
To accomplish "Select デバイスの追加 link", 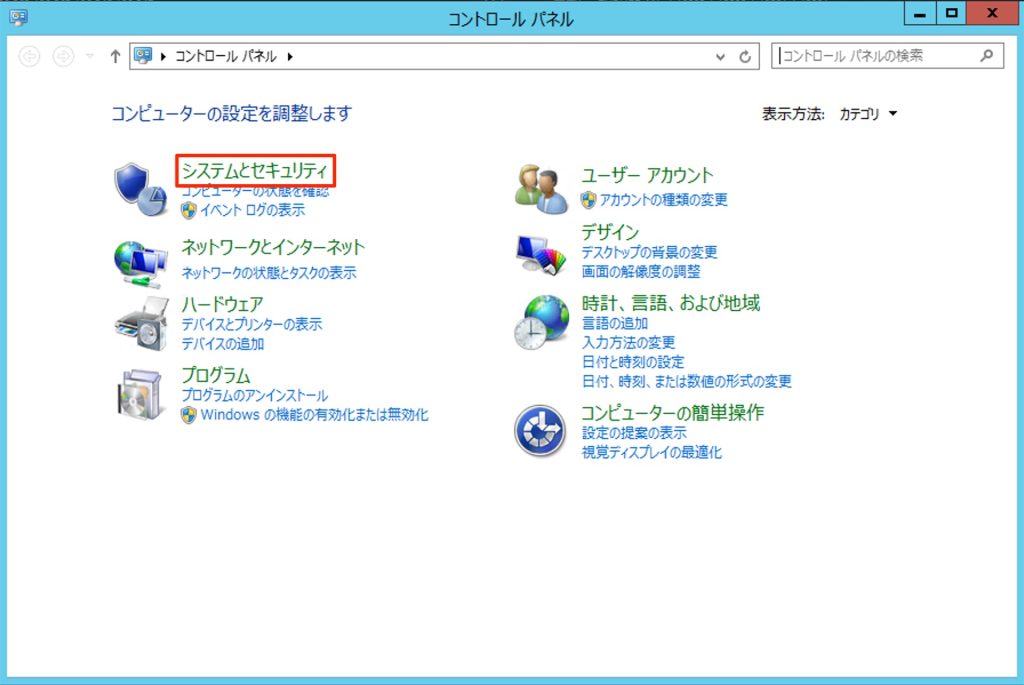I will tap(223, 343).
